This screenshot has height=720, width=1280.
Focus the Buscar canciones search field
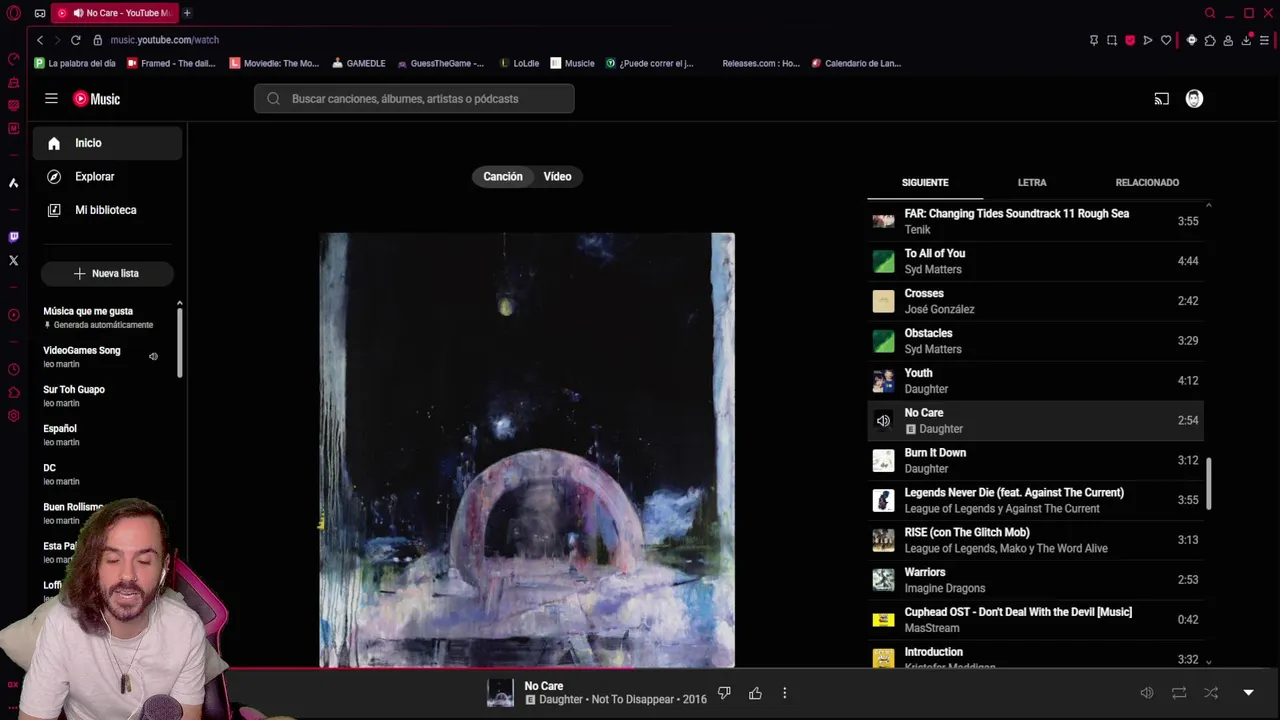(414, 99)
